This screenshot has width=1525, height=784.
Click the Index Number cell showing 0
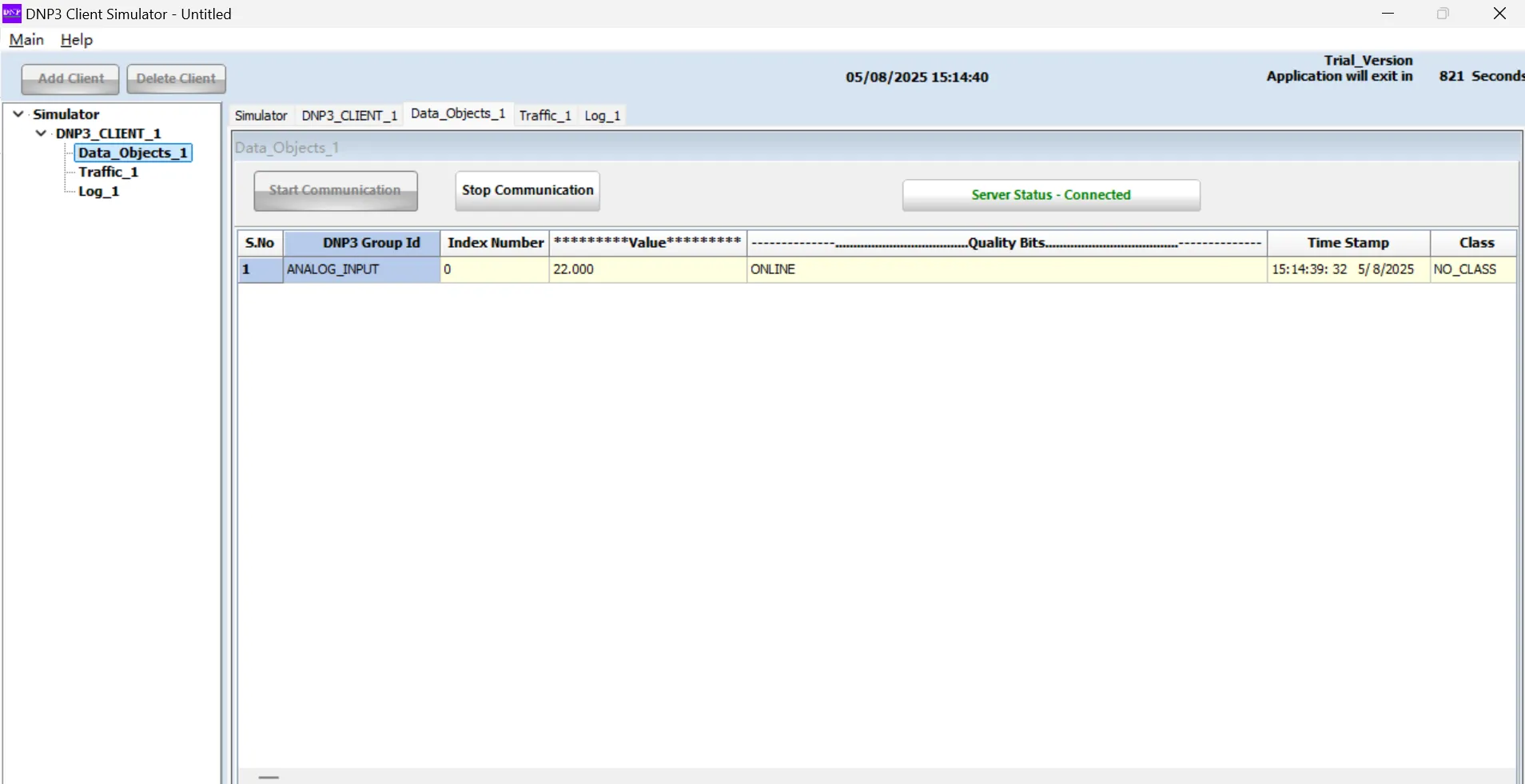tap(495, 269)
